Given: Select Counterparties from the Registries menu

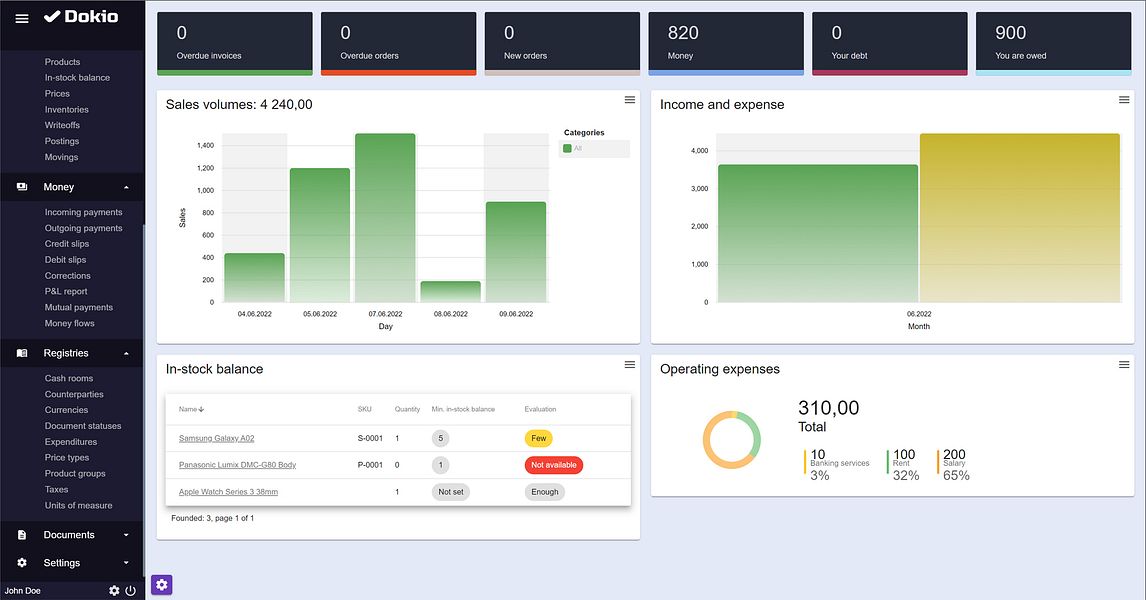Looking at the screenshot, I should tap(74, 394).
